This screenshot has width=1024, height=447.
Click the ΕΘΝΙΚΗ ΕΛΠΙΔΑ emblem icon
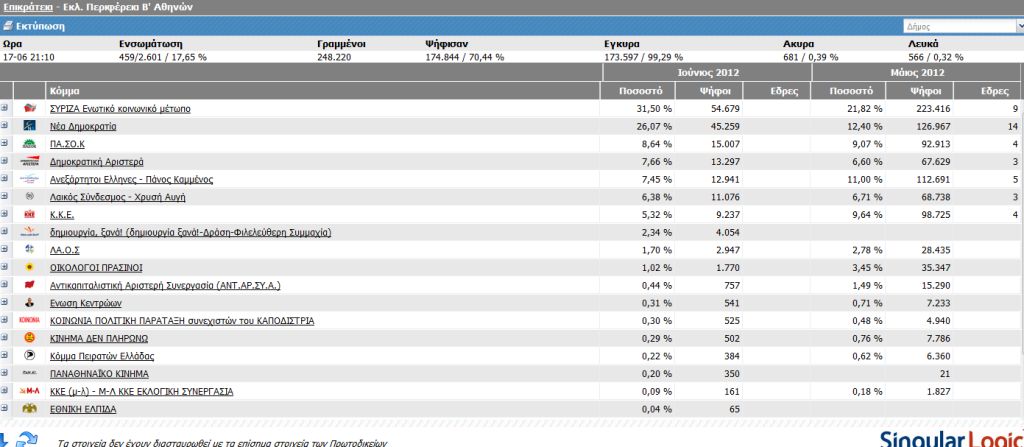pyautogui.click(x=30, y=408)
